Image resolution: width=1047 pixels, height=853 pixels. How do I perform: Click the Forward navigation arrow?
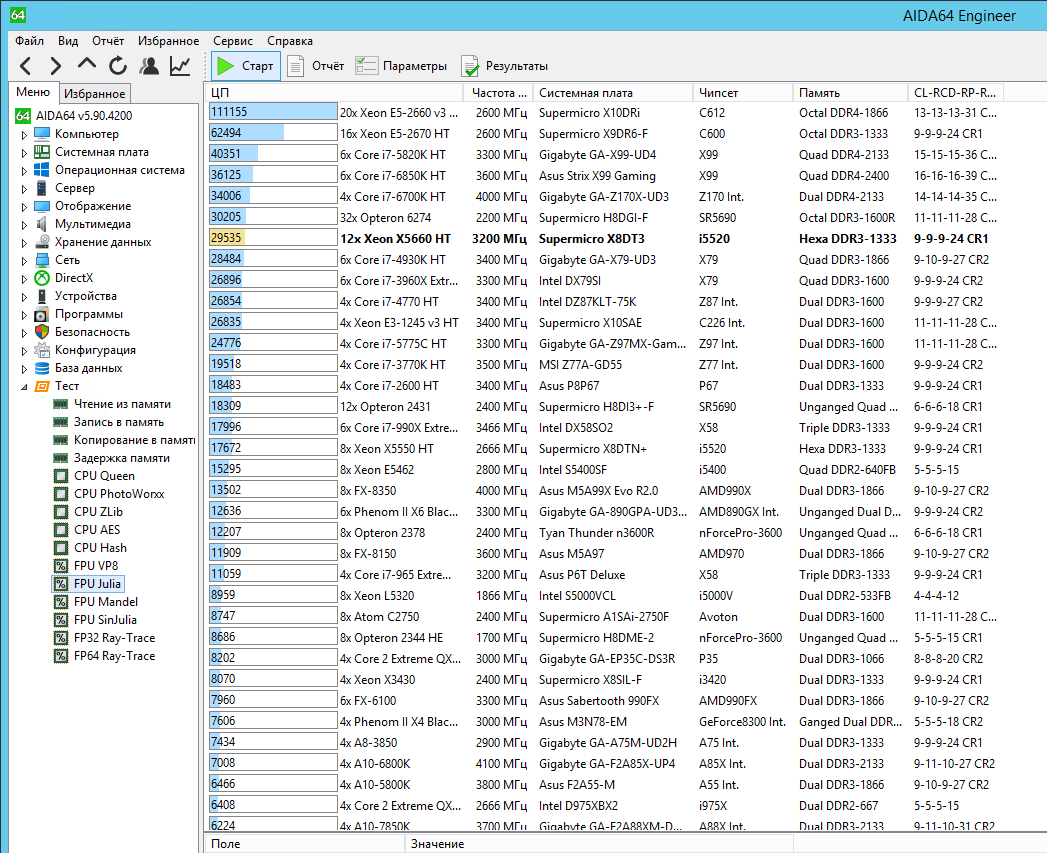click(x=55, y=65)
